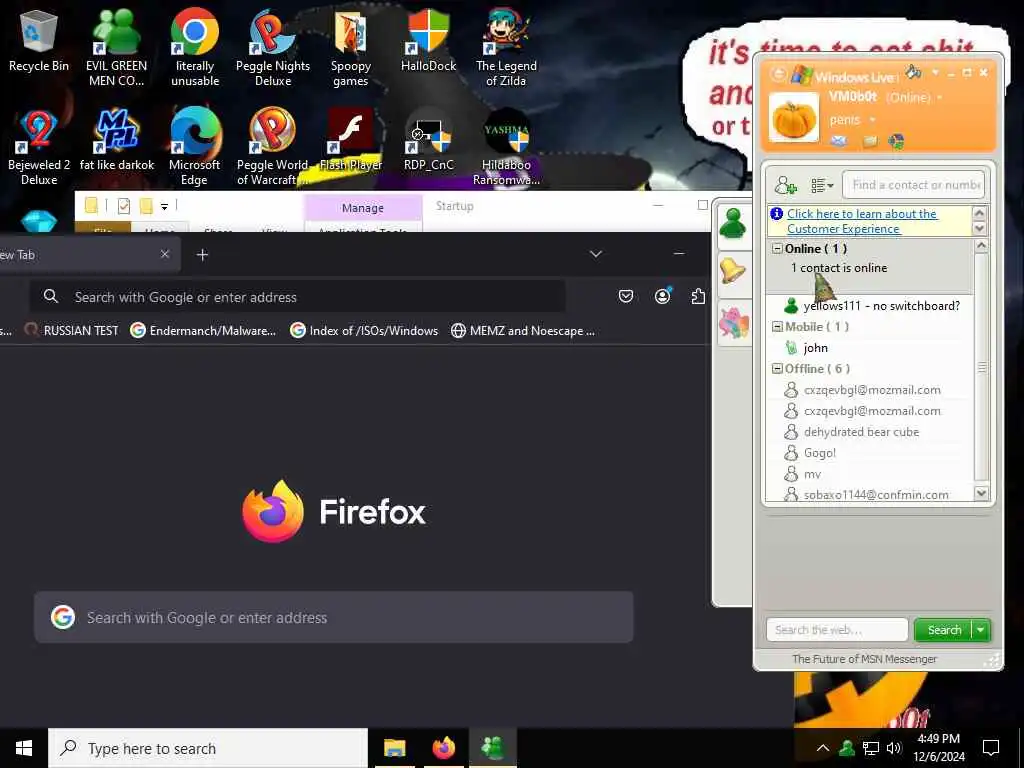The height and width of the screenshot is (768, 1024).
Task: Collapse the Mobile contacts group
Action: coord(777,327)
